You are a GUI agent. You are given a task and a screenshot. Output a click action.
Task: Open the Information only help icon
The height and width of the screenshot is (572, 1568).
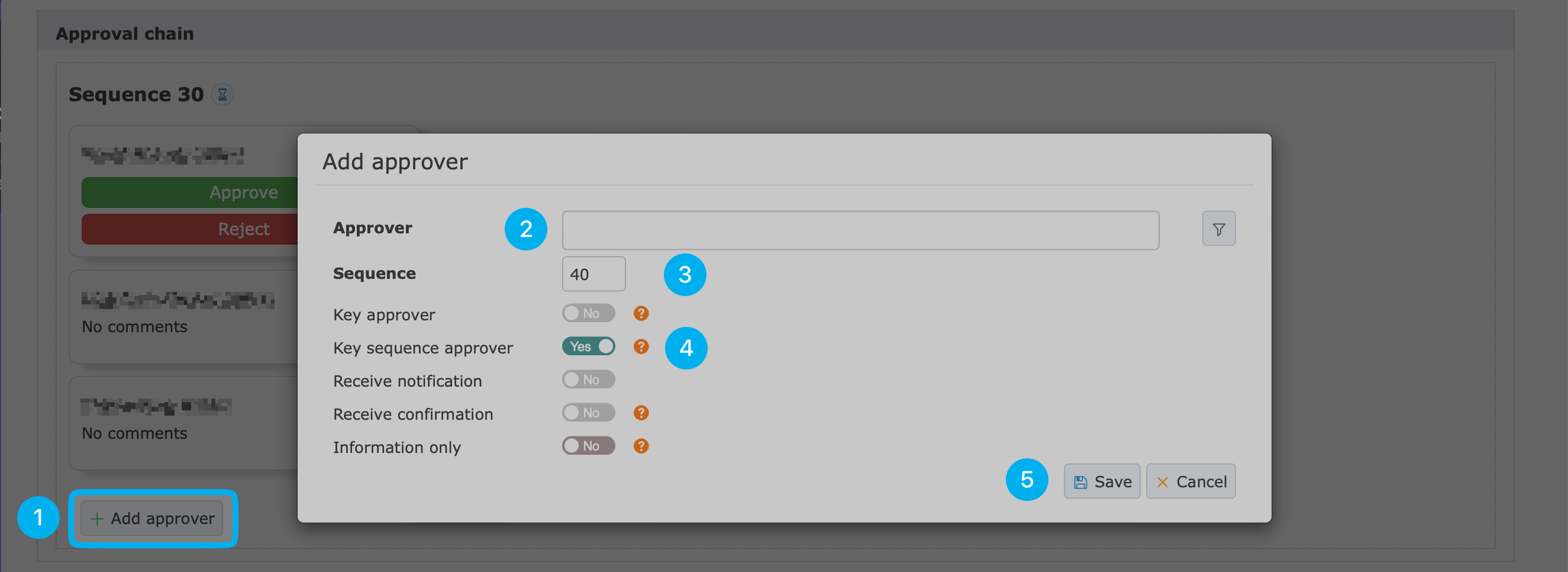tap(640, 446)
